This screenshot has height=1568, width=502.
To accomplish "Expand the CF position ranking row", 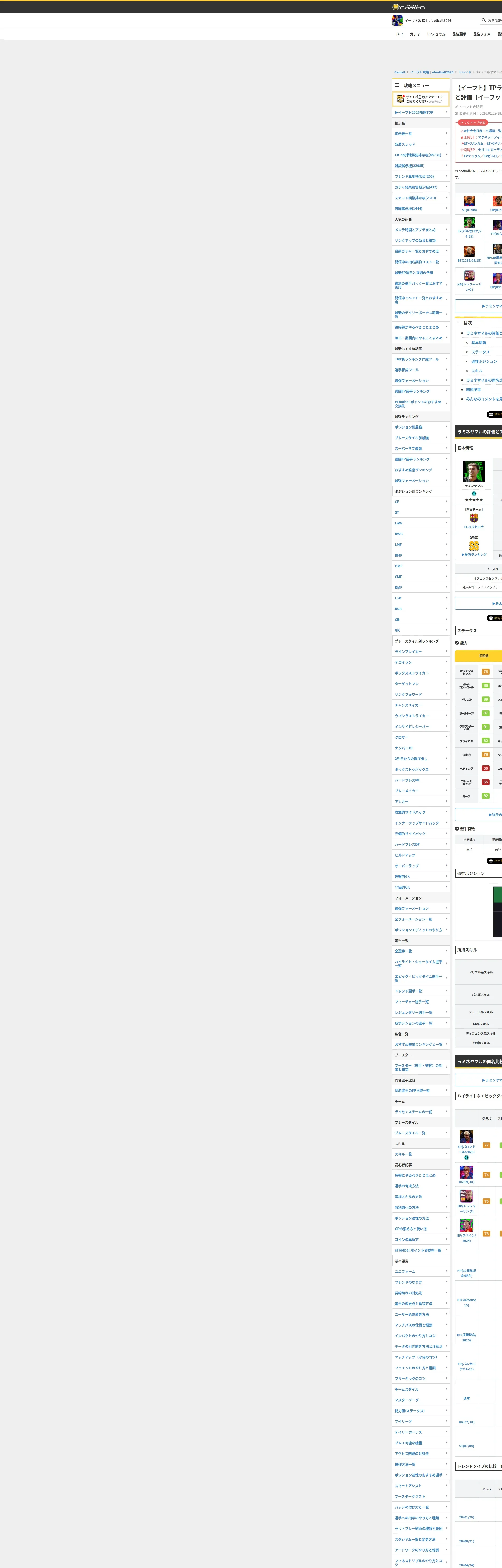I will [x=420, y=501].
